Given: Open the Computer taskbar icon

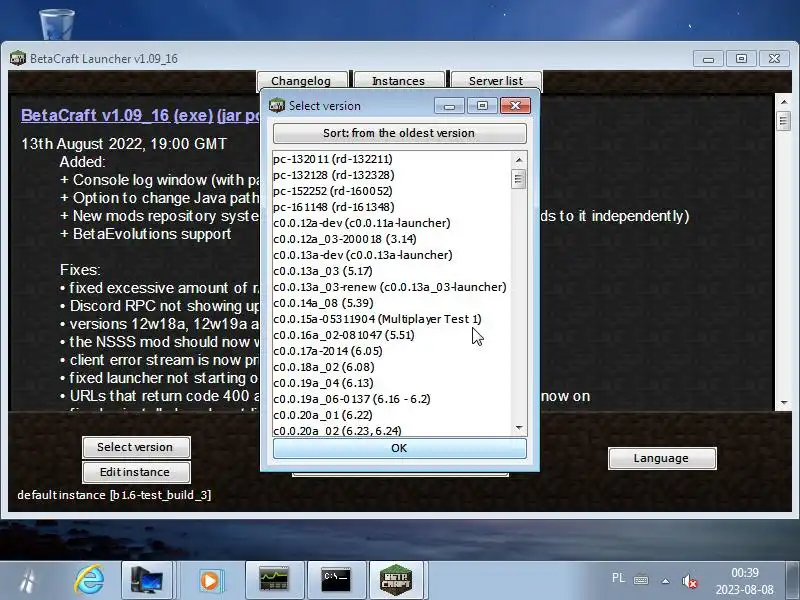Looking at the screenshot, I should [x=147, y=581].
